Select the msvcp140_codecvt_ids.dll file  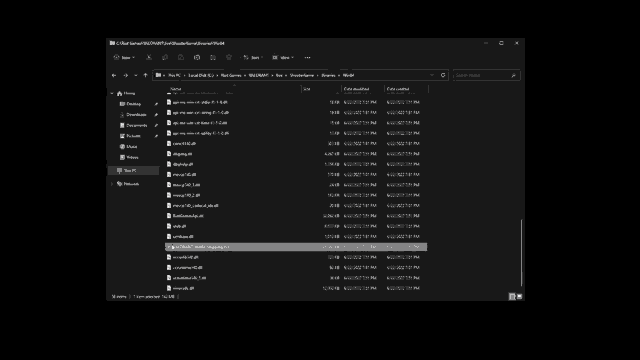pos(296,206)
